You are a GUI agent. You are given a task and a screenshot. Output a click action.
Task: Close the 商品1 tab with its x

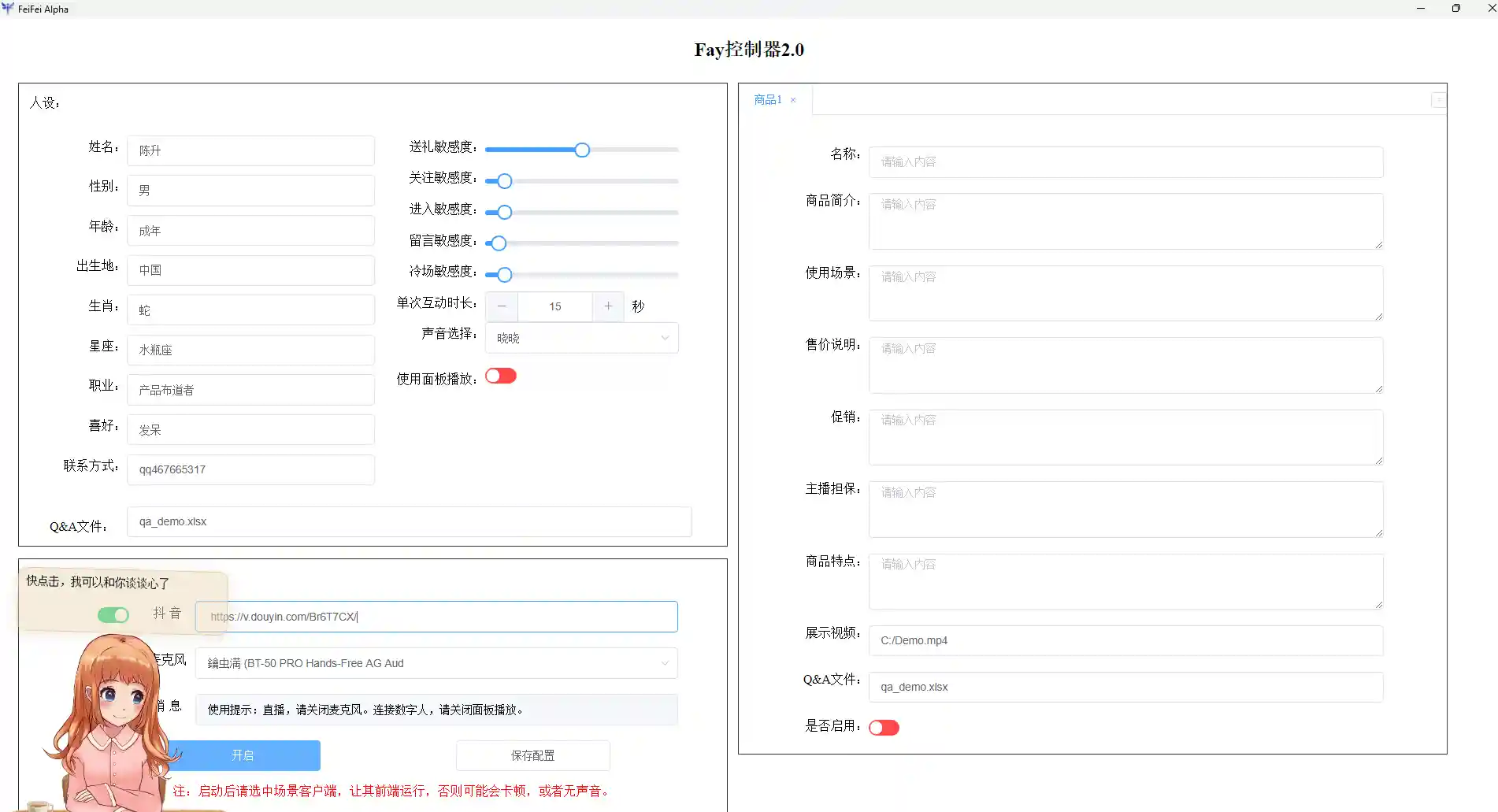(793, 100)
